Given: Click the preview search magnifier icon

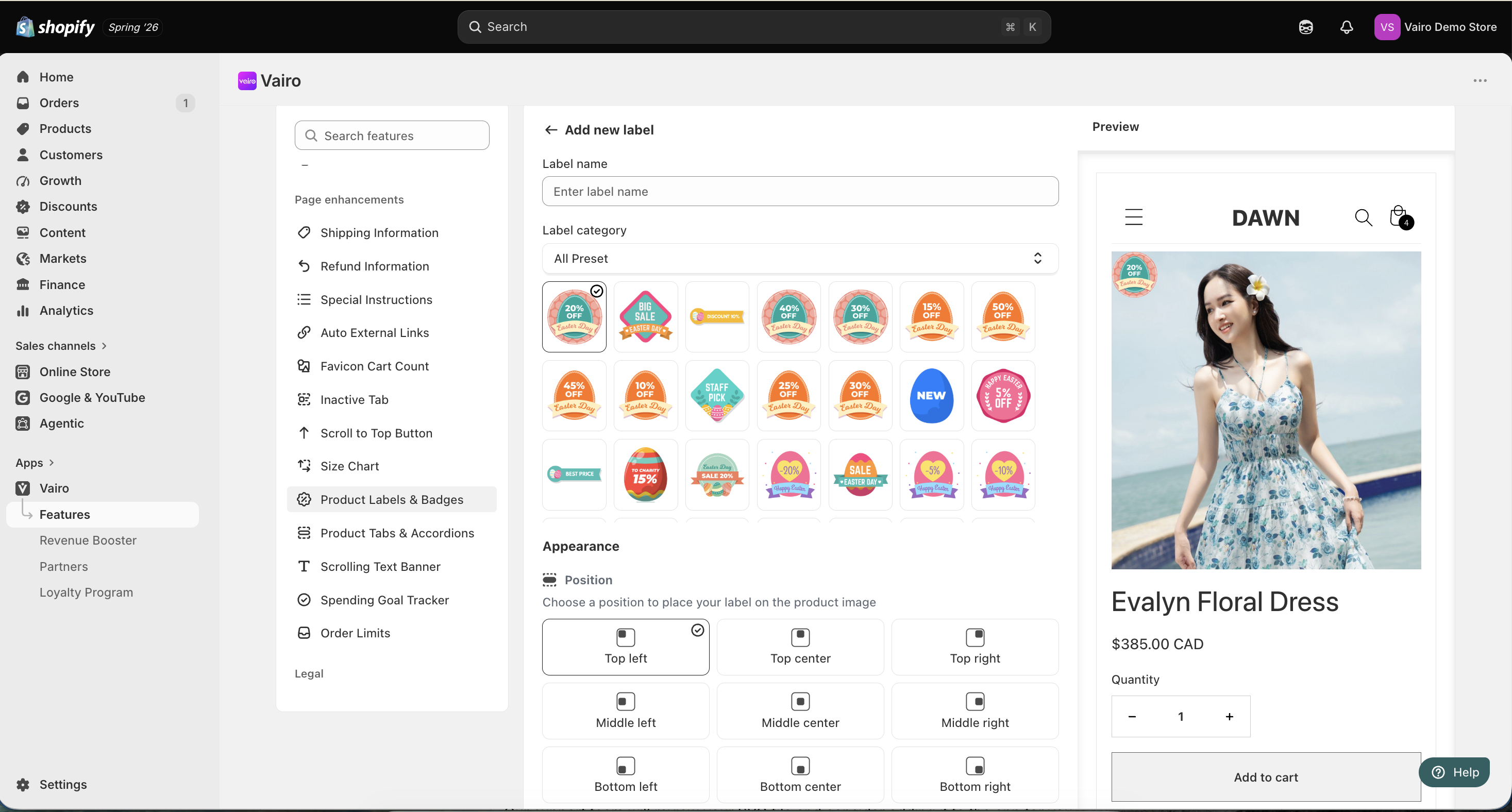Looking at the screenshot, I should coord(1363,217).
